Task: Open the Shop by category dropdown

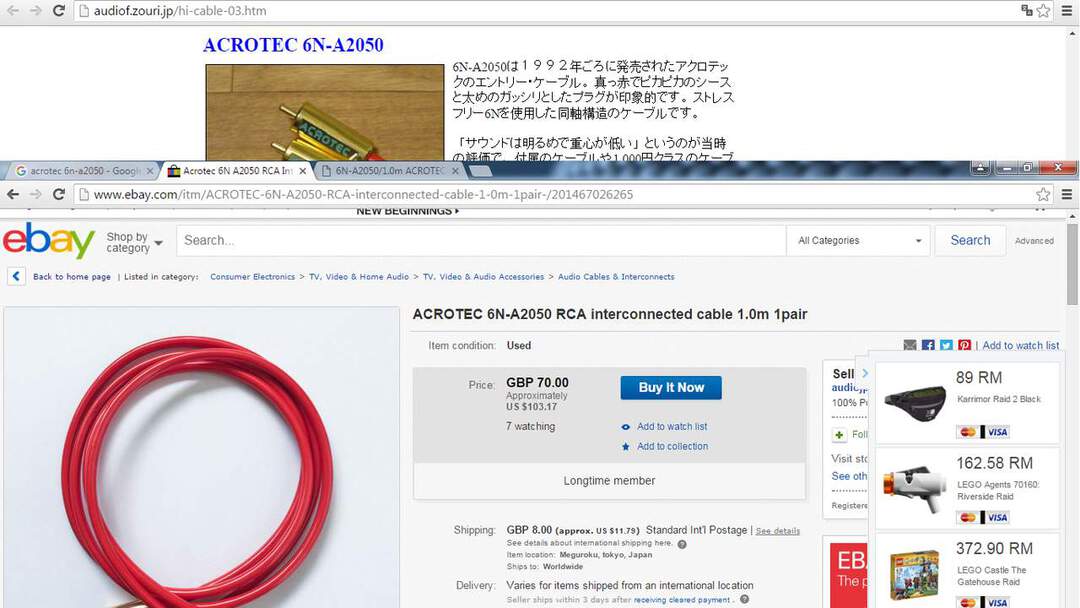Action: tap(134, 242)
